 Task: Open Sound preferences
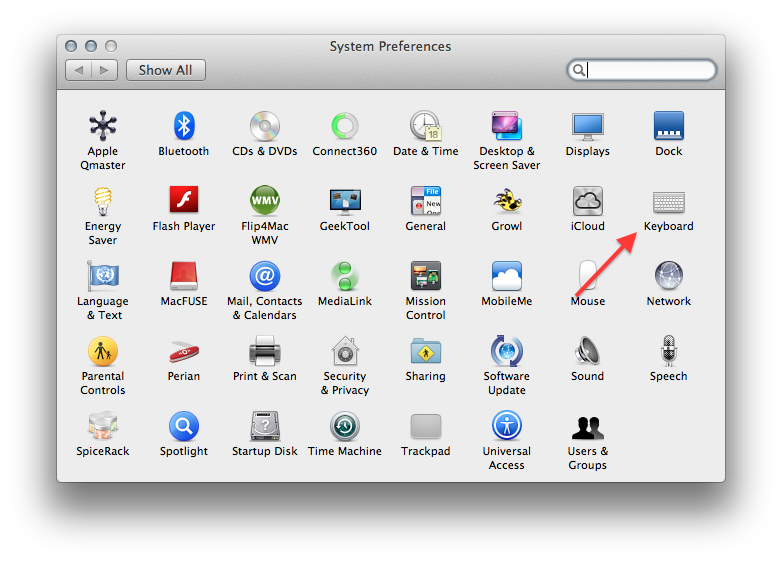click(x=587, y=351)
